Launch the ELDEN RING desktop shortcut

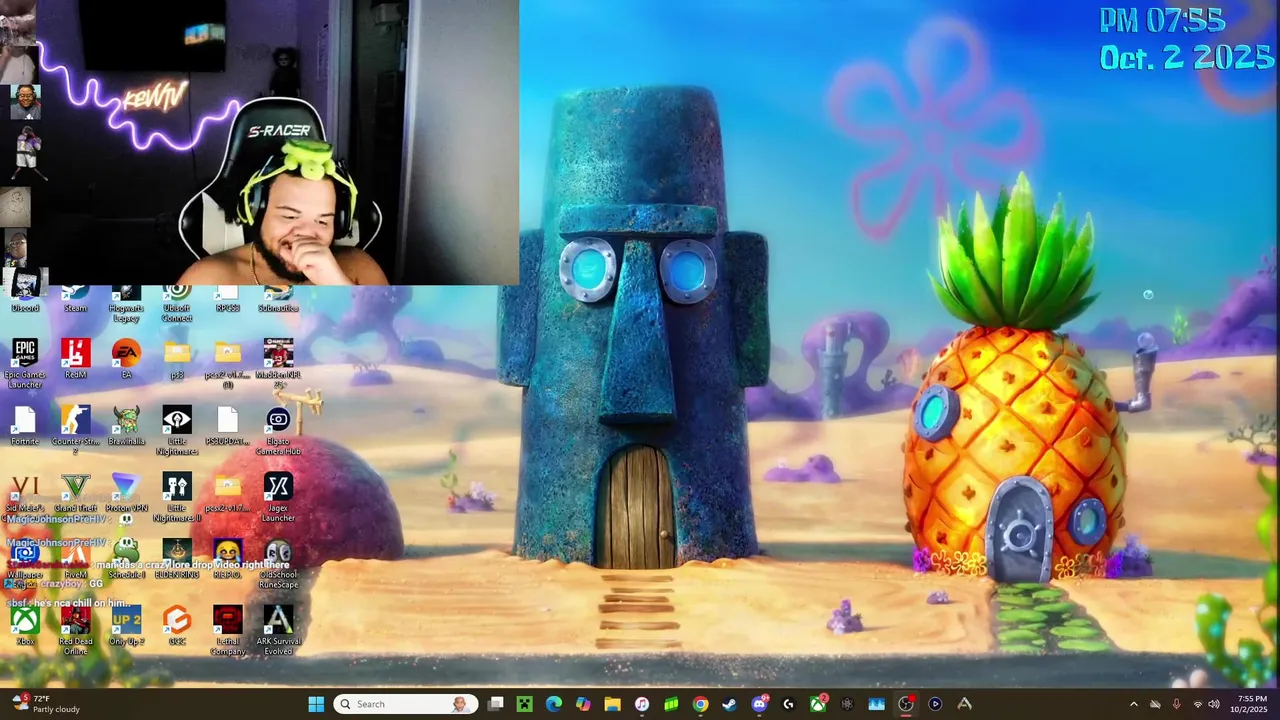tap(177, 560)
